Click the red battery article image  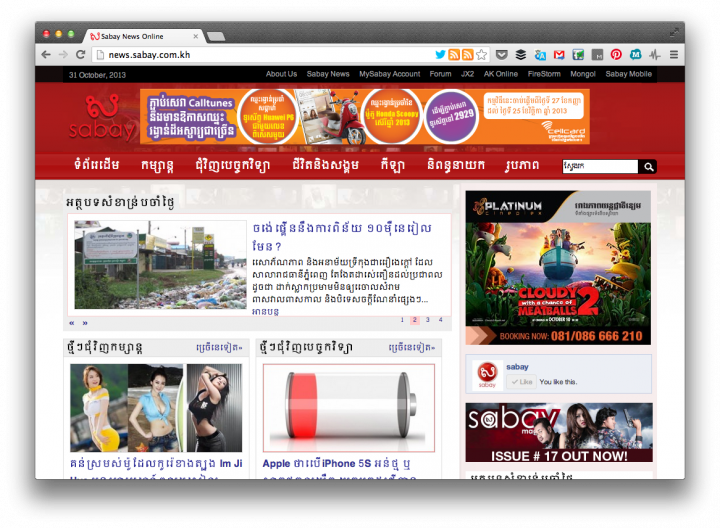[x=349, y=408]
